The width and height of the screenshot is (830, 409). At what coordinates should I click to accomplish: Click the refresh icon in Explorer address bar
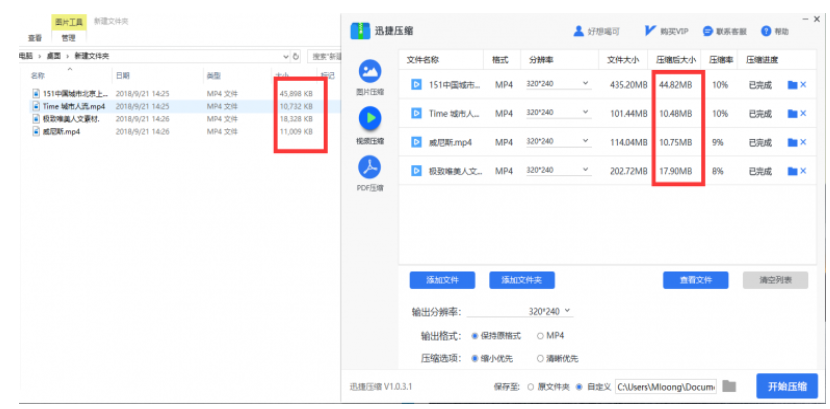tap(296, 56)
